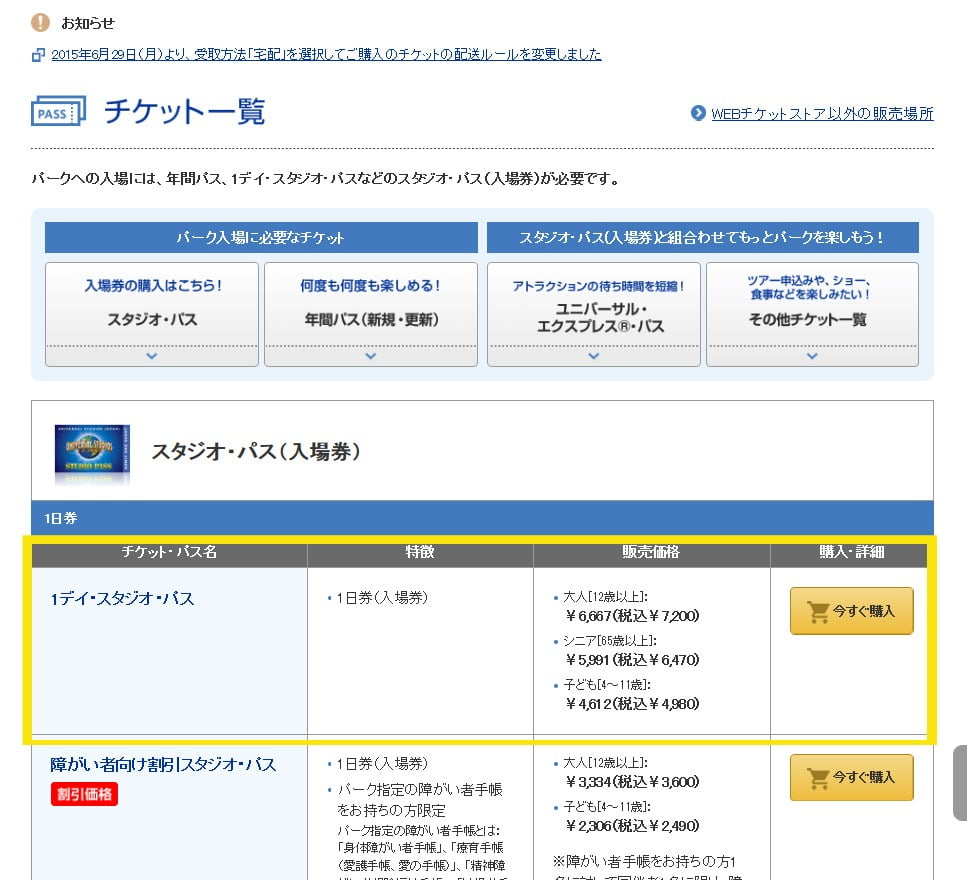Expand chevron under ユニバーサル・エクスプレス・パス box
The height and width of the screenshot is (880, 967).
(593, 355)
